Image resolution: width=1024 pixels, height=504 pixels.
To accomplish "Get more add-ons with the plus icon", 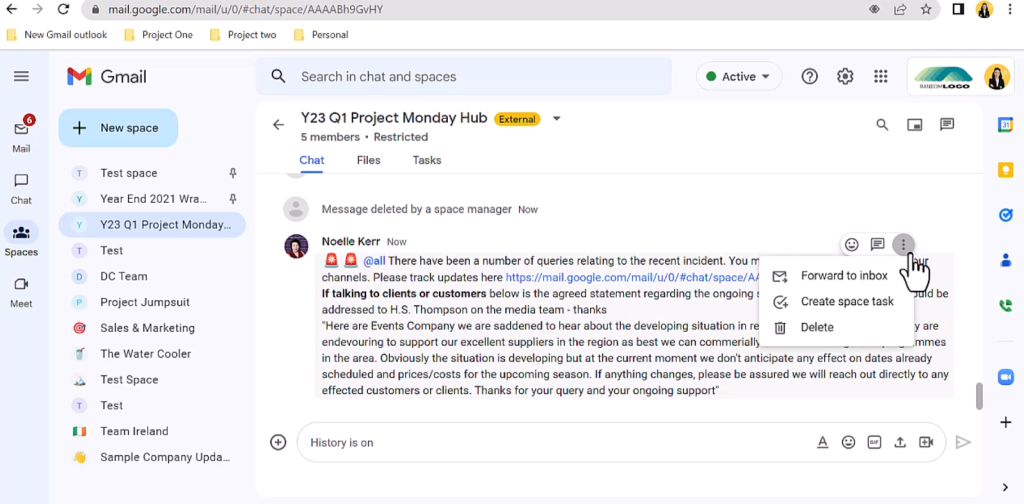I will [1006, 422].
